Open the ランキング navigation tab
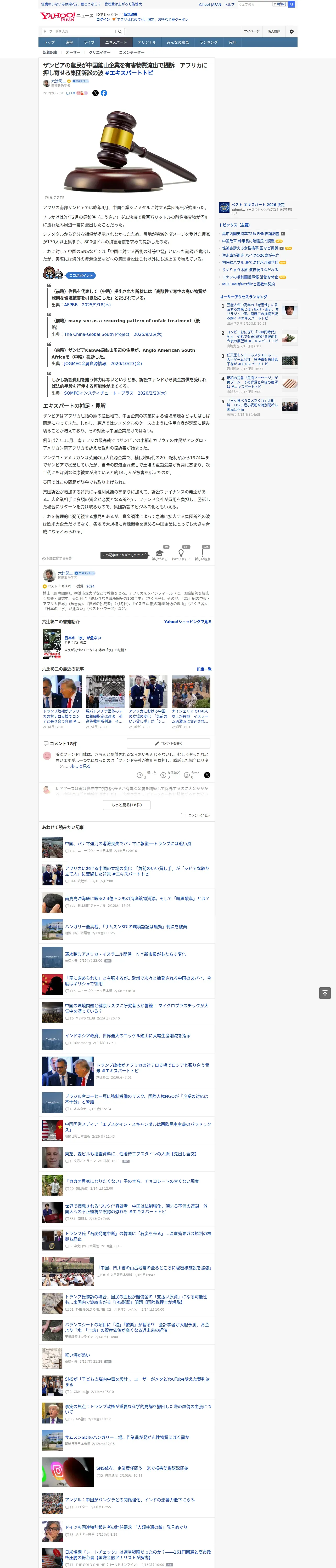 click(x=209, y=43)
